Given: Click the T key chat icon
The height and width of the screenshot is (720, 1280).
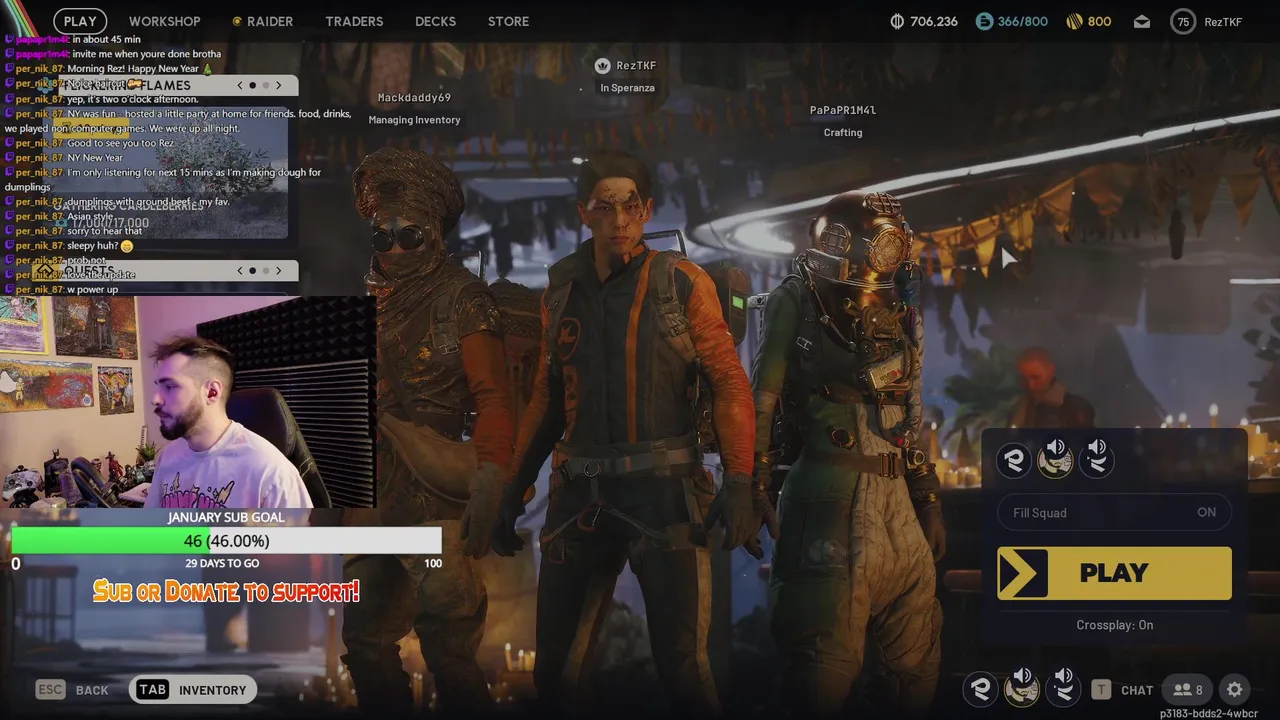Looking at the screenshot, I should coord(1101,690).
